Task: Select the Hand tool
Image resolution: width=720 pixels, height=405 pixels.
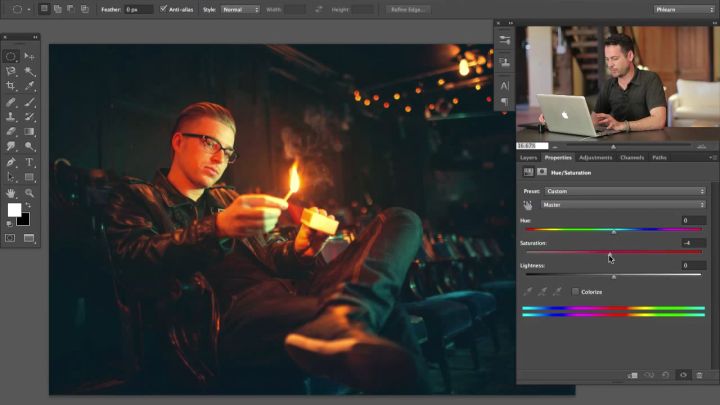Action: tap(11, 193)
